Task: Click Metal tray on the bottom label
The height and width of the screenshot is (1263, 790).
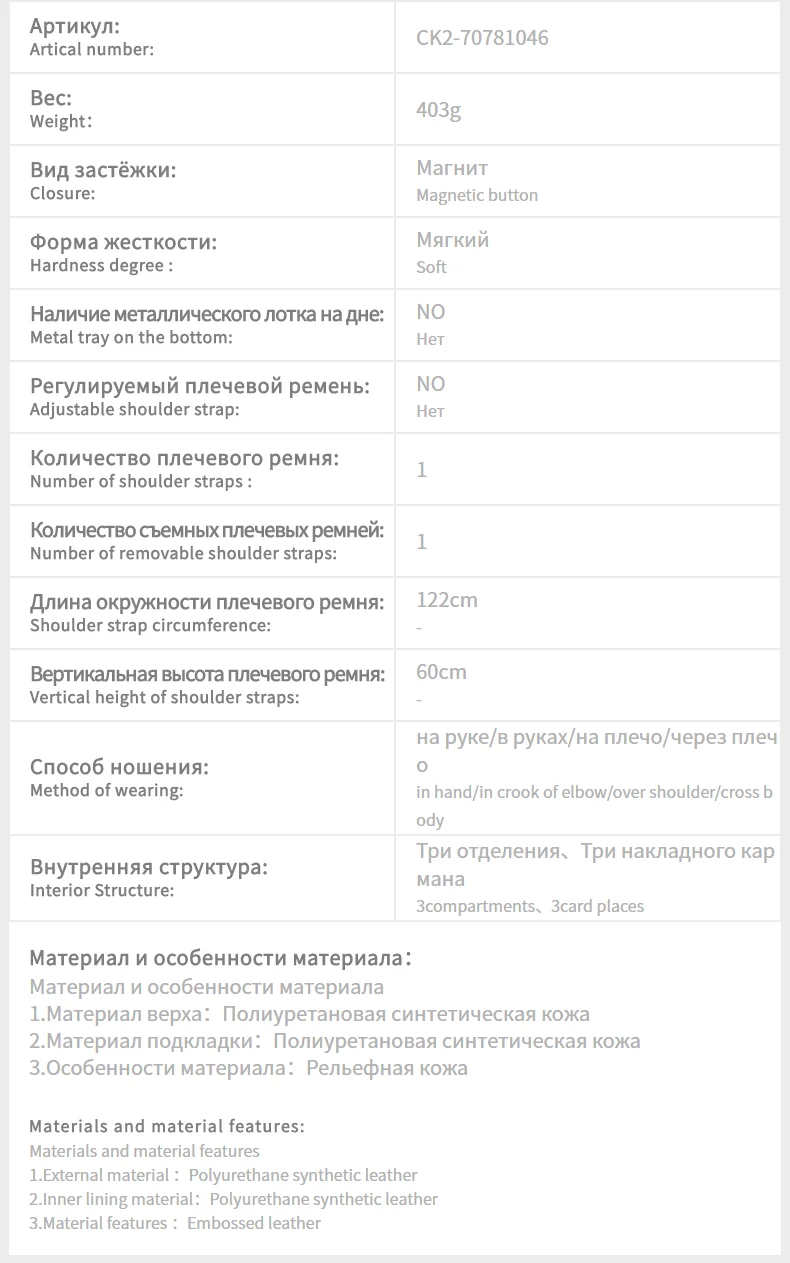Action: click(x=131, y=337)
